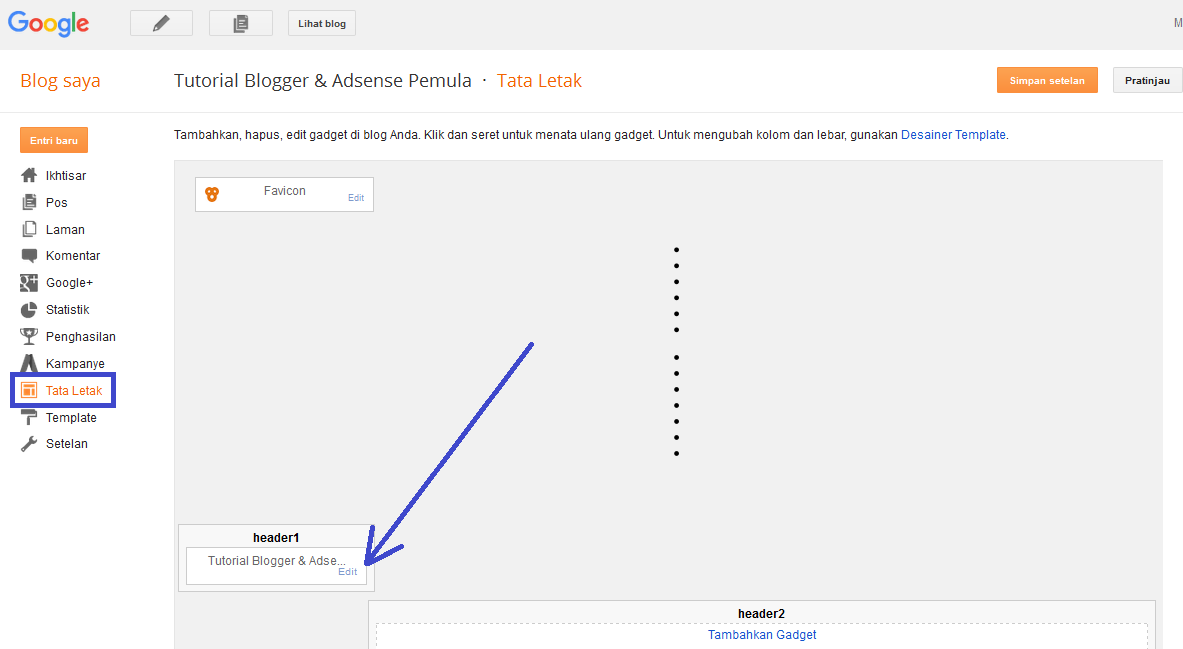The image size is (1183, 649).
Task: Open the Desainer Template link
Action: click(x=953, y=135)
